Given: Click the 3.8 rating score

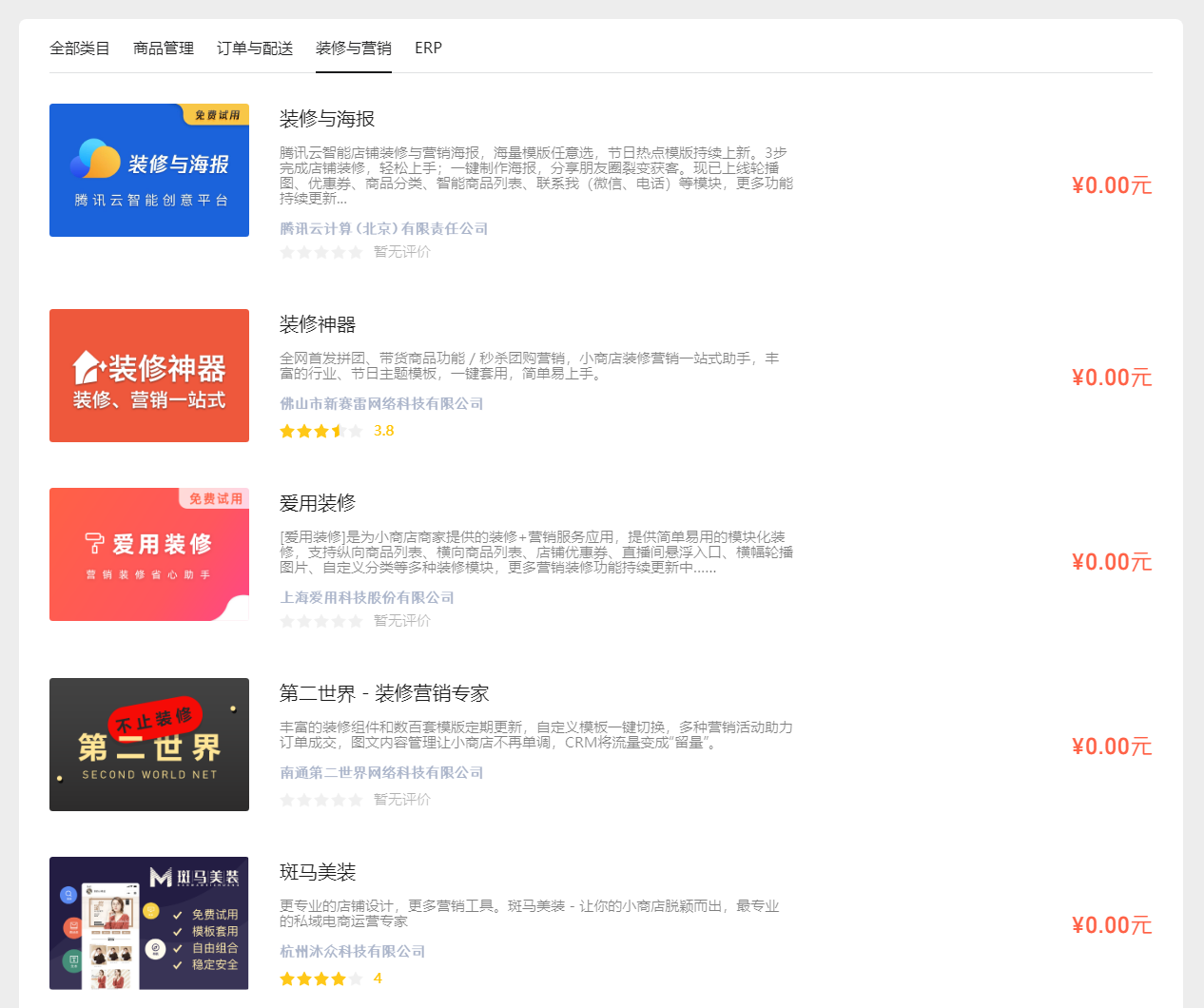Looking at the screenshot, I should (384, 431).
